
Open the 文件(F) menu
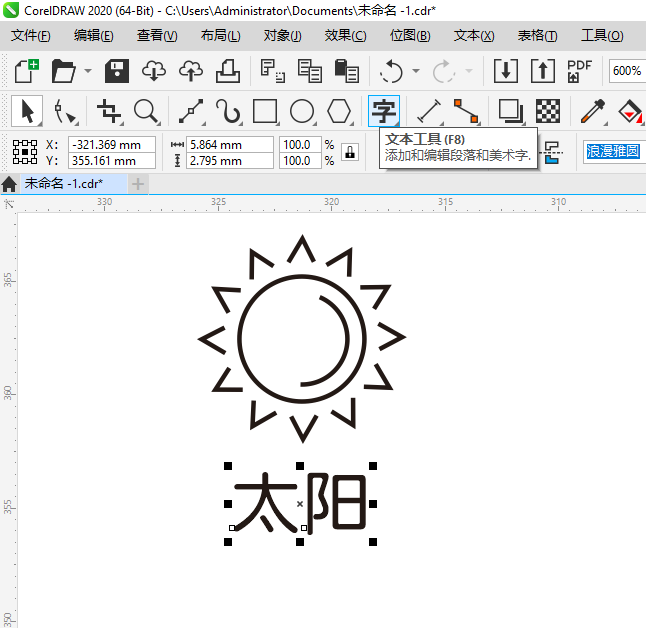pyautogui.click(x=30, y=36)
